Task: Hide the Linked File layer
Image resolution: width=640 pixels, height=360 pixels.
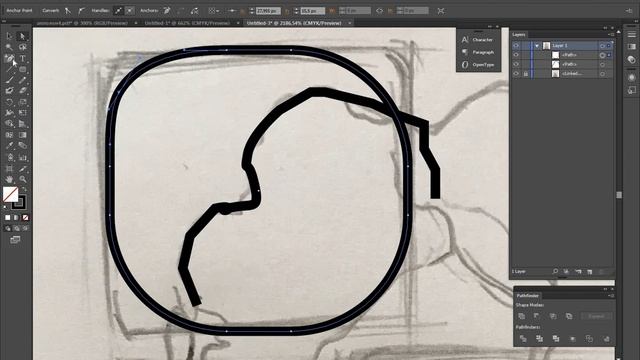Action: pyautogui.click(x=516, y=73)
